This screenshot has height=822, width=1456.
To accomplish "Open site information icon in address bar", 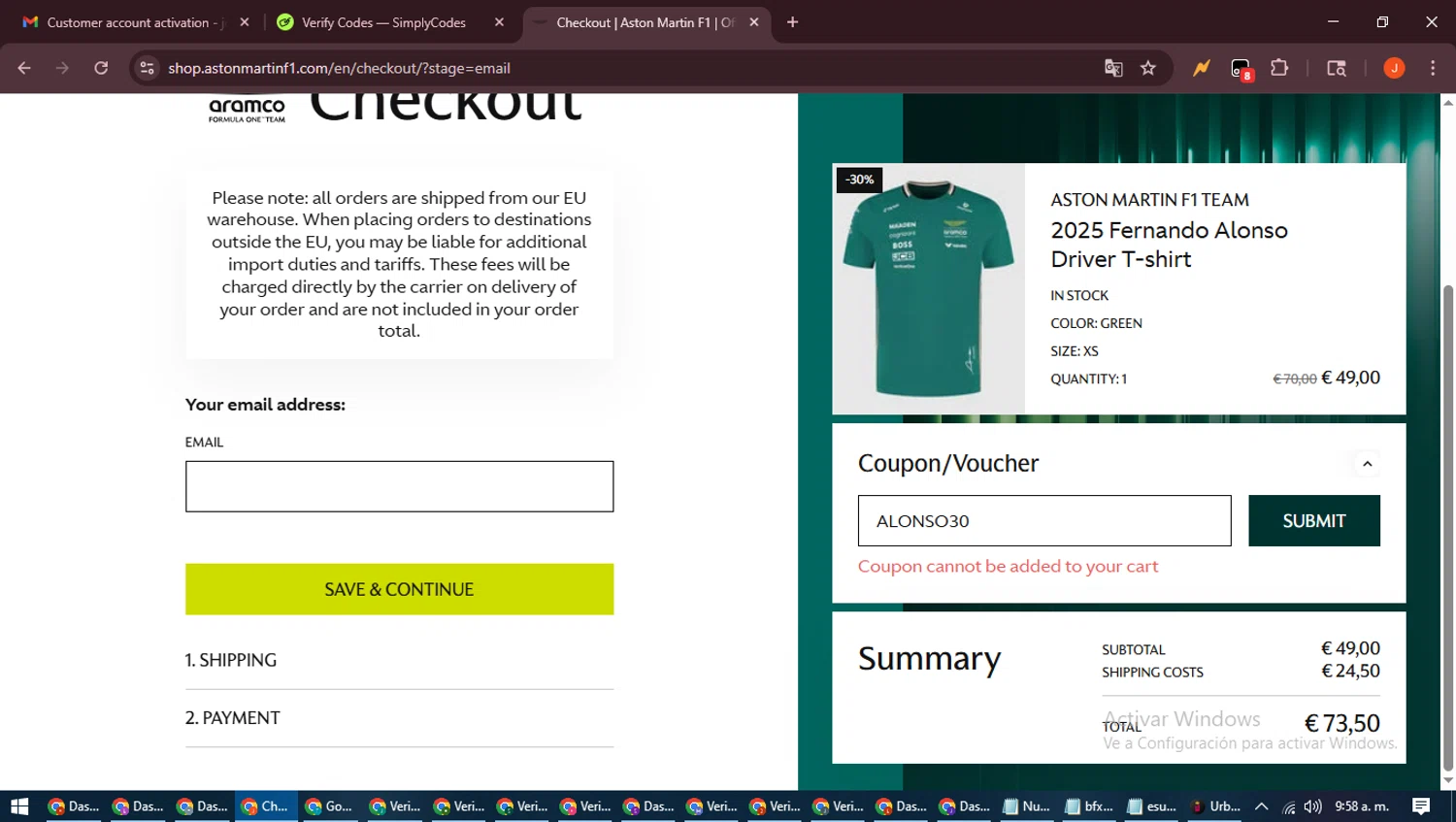I will [x=147, y=68].
